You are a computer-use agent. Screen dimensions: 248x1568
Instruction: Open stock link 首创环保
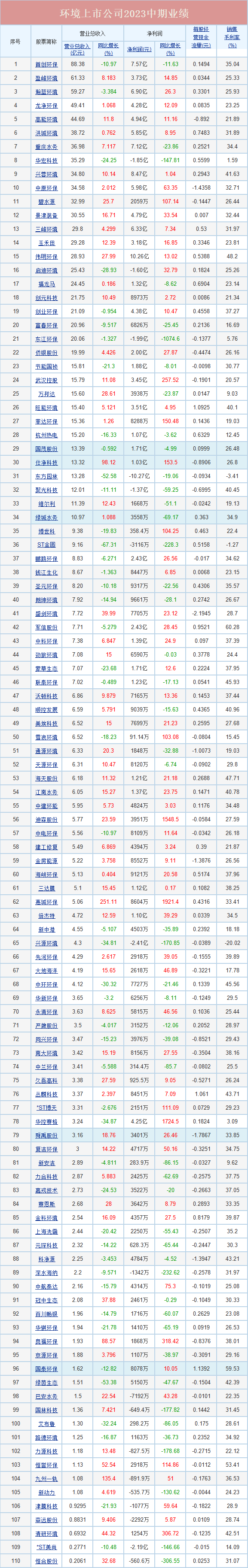coord(46,64)
